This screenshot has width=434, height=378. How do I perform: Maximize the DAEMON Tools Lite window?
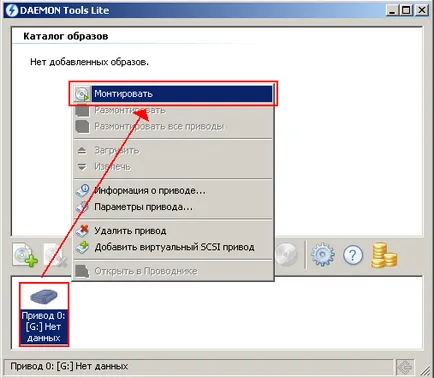tap(406, 11)
